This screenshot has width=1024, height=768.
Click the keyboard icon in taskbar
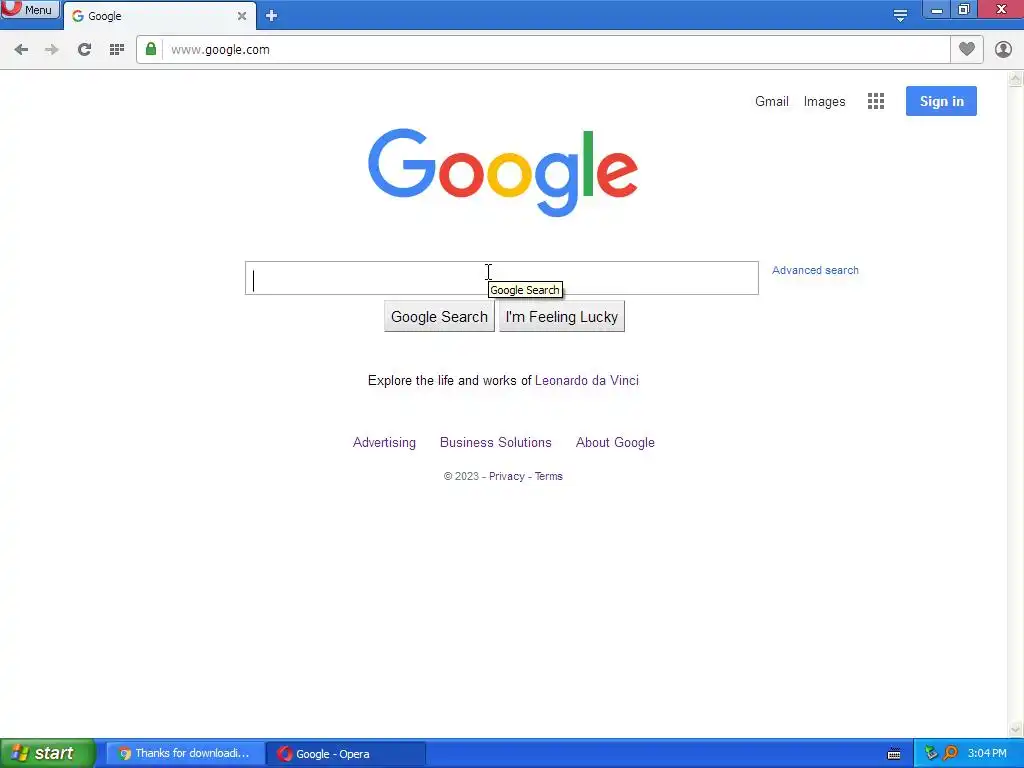point(894,754)
